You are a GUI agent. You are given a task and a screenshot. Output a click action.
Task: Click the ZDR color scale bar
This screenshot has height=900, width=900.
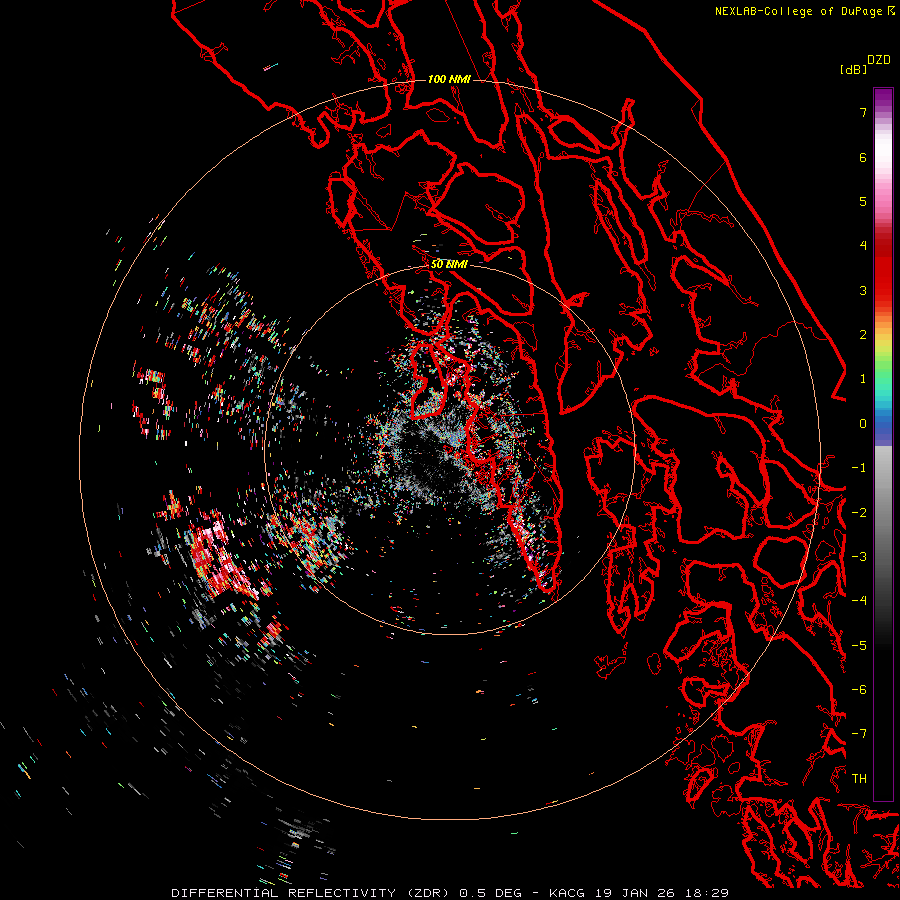tap(883, 444)
